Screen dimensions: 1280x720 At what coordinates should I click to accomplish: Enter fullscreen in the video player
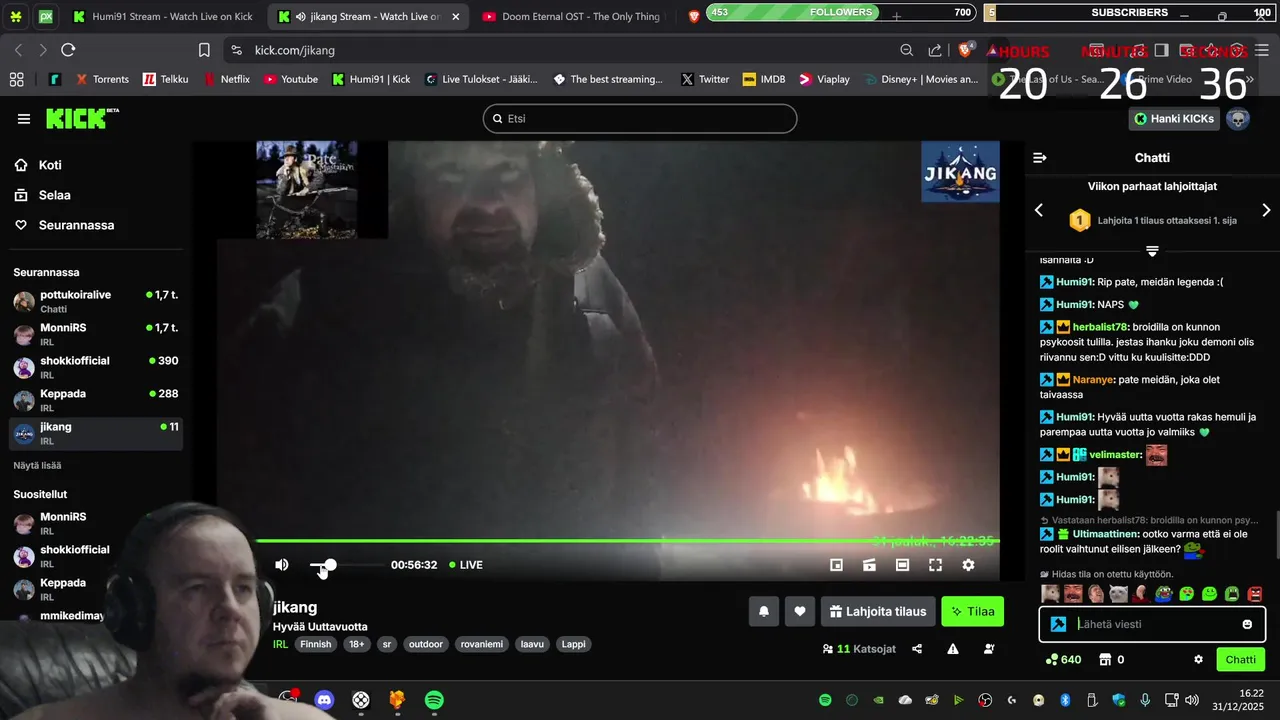935,565
